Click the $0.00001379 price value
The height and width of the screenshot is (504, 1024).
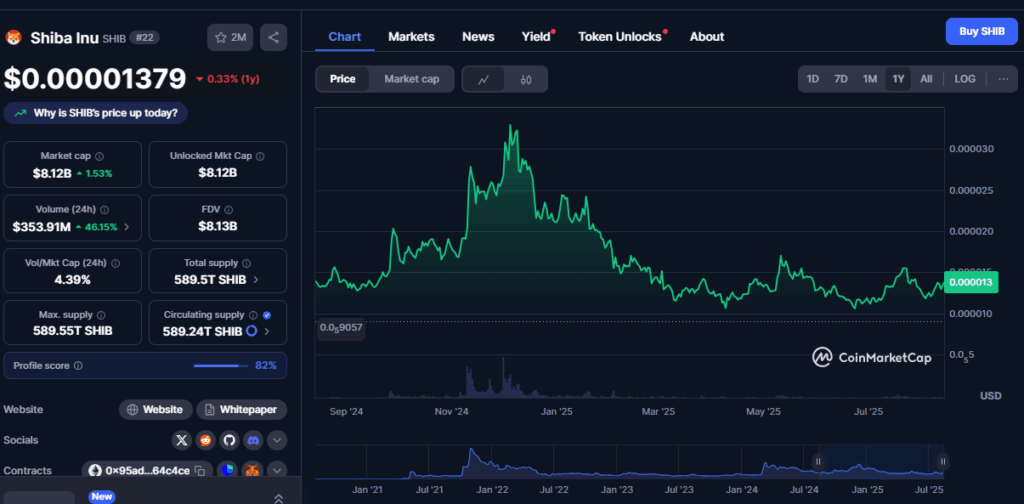click(x=95, y=79)
